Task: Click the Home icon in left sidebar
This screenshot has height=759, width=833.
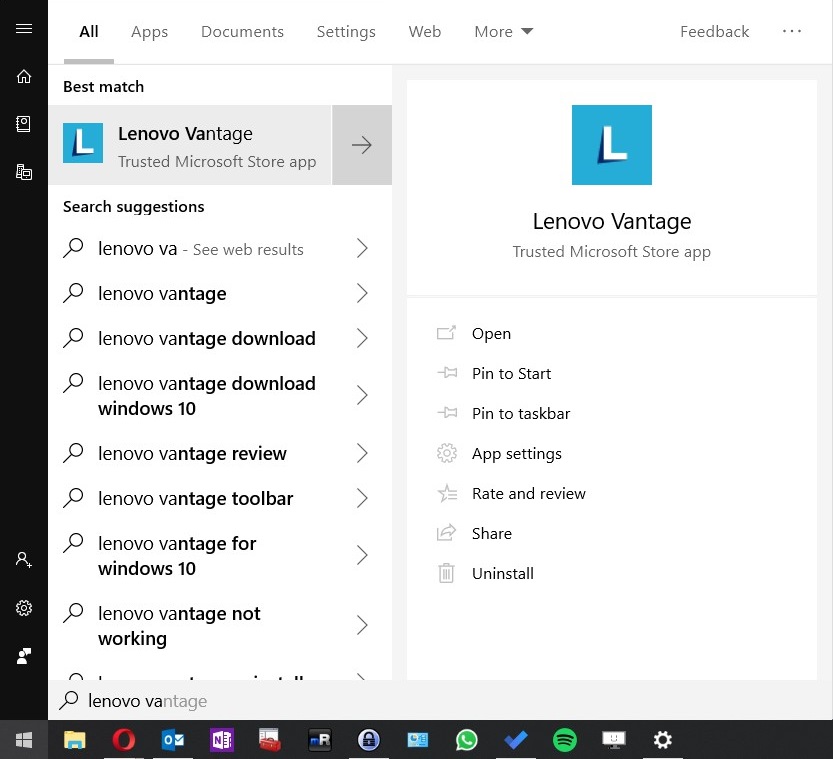Action: pyautogui.click(x=24, y=77)
